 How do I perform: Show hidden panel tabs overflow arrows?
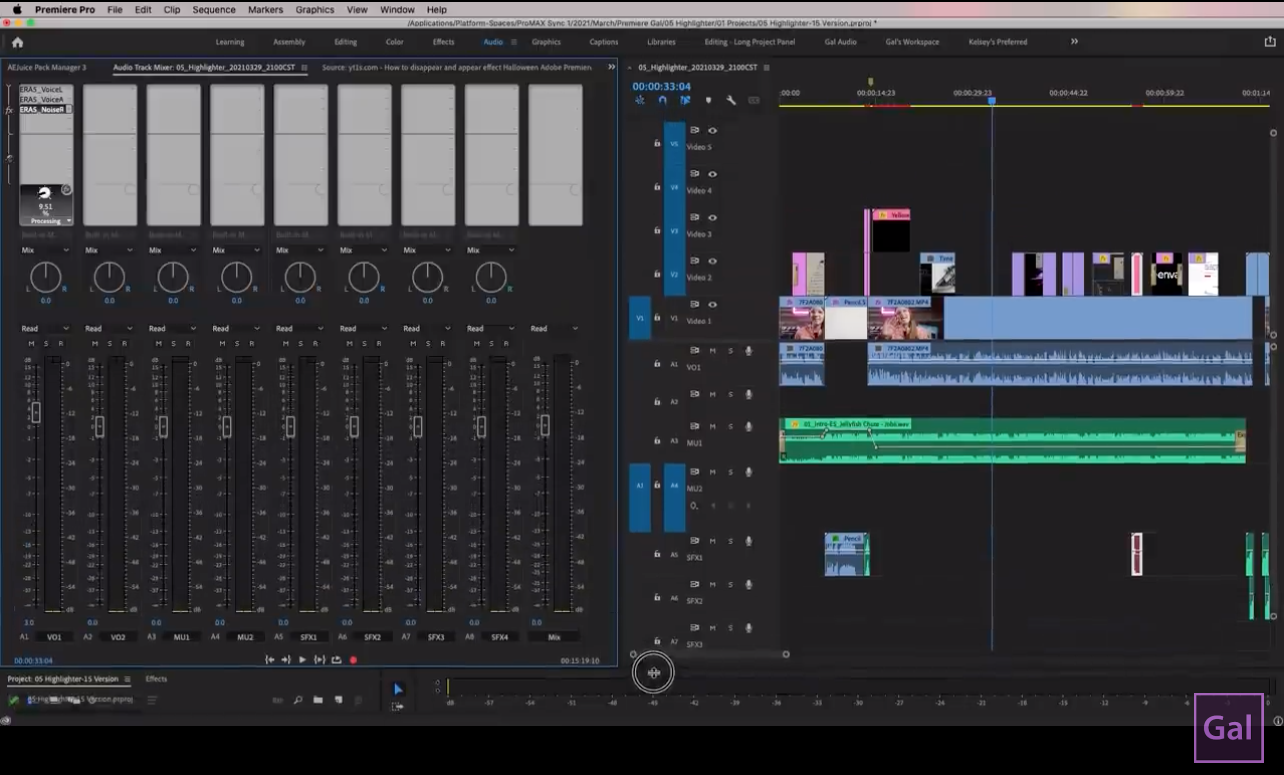point(611,67)
